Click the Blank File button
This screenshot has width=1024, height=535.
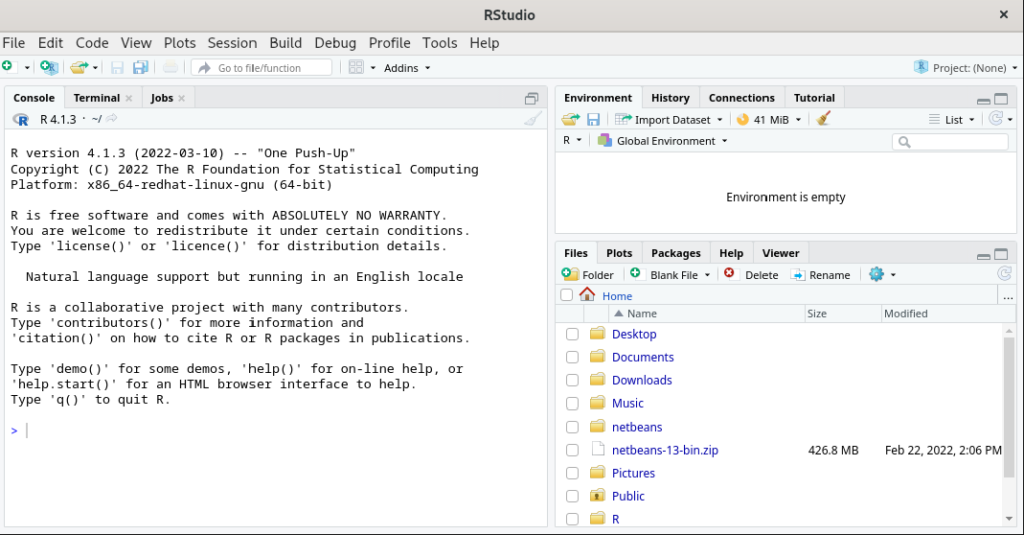point(666,275)
